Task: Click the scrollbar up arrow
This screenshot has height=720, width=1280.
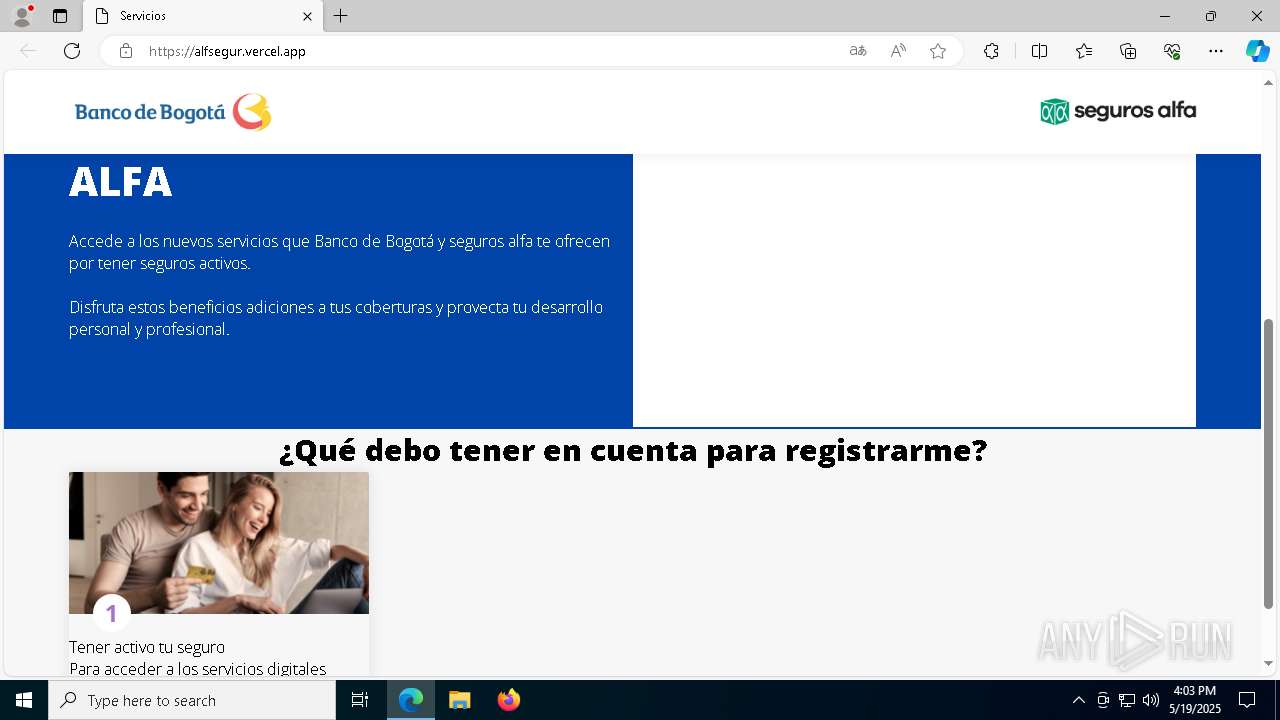Action: [x=1269, y=82]
